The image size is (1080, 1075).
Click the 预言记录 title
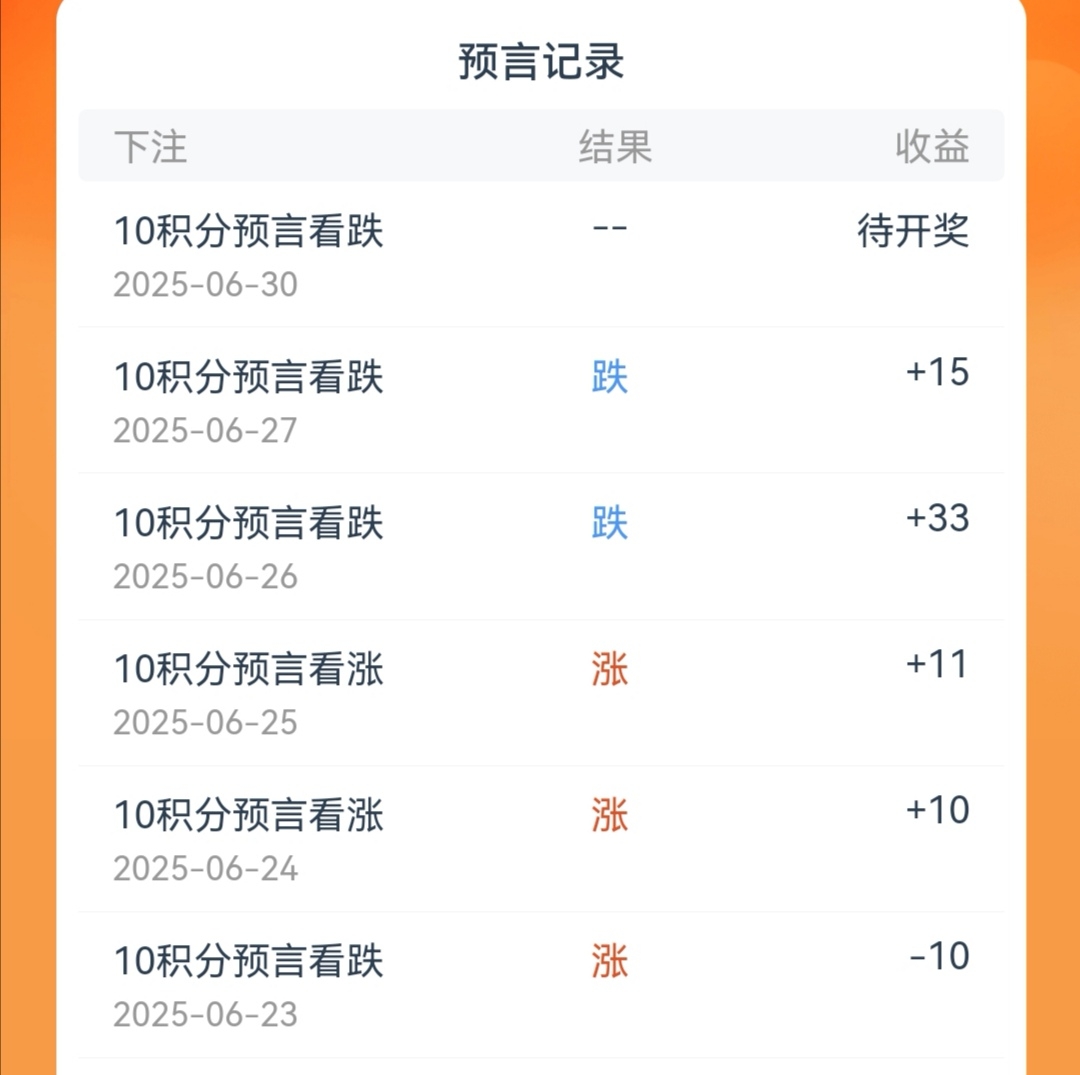pyautogui.click(x=541, y=61)
